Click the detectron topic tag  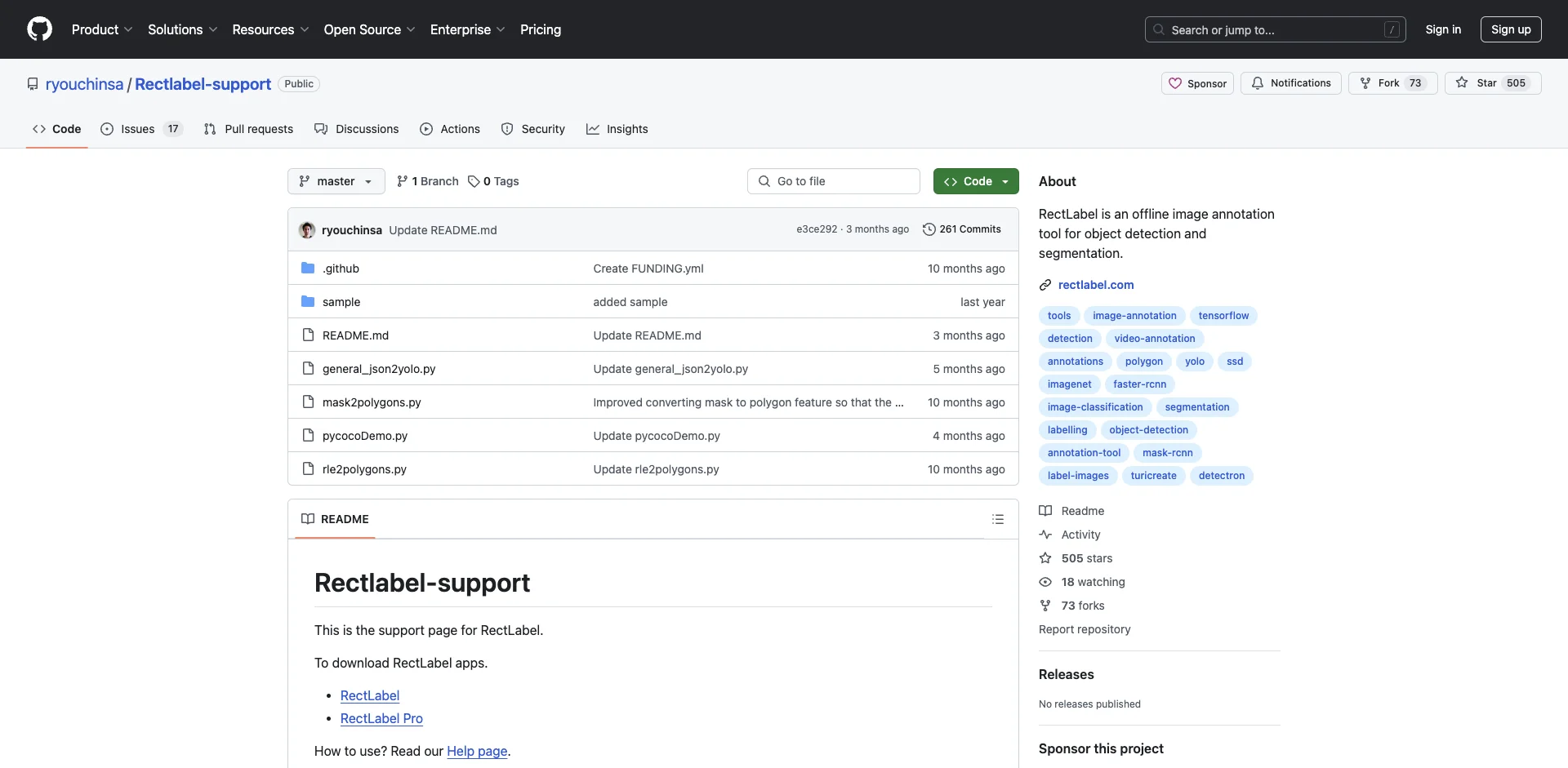(x=1222, y=476)
